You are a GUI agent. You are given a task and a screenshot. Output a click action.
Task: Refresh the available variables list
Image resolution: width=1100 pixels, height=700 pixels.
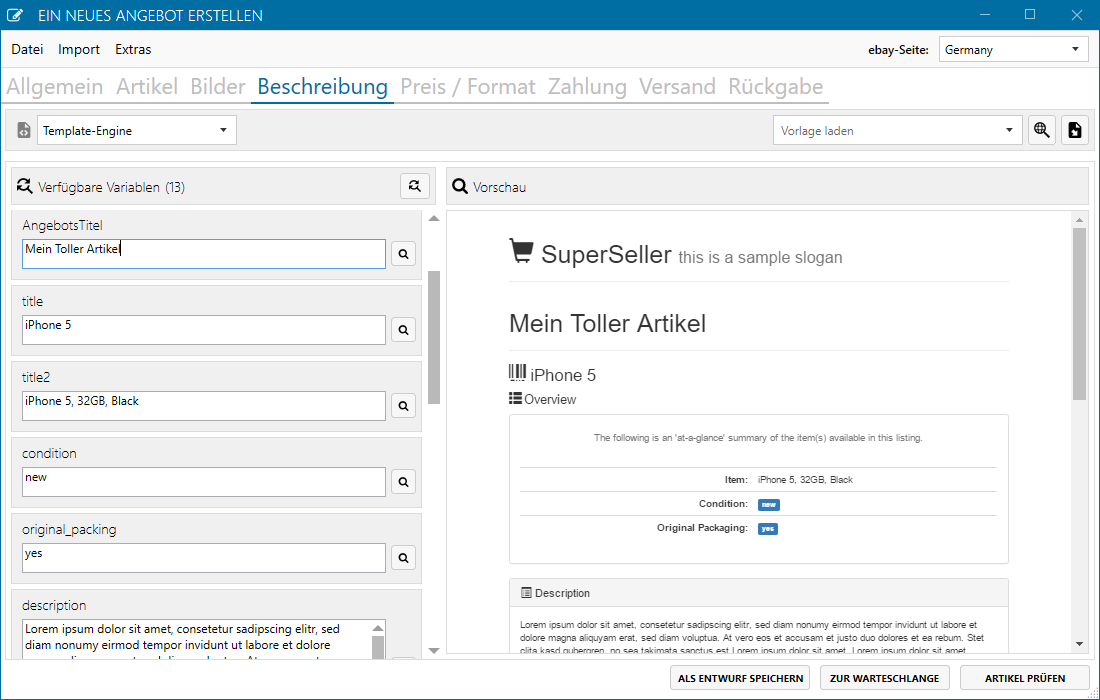pos(415,186)
